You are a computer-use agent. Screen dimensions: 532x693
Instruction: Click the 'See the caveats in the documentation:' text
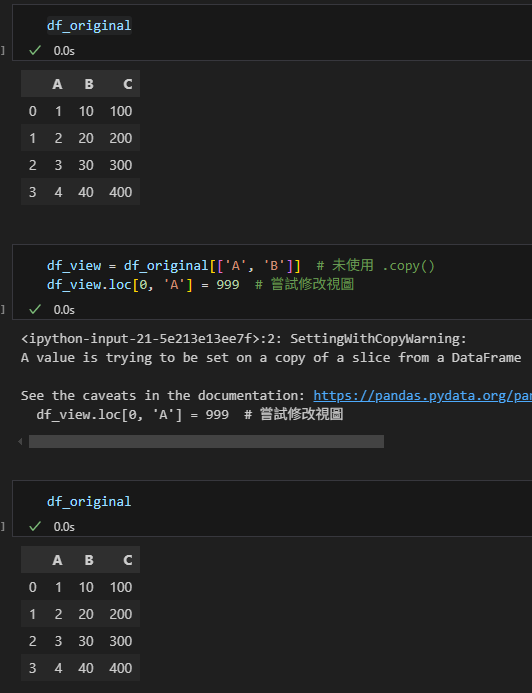(163, 396)
